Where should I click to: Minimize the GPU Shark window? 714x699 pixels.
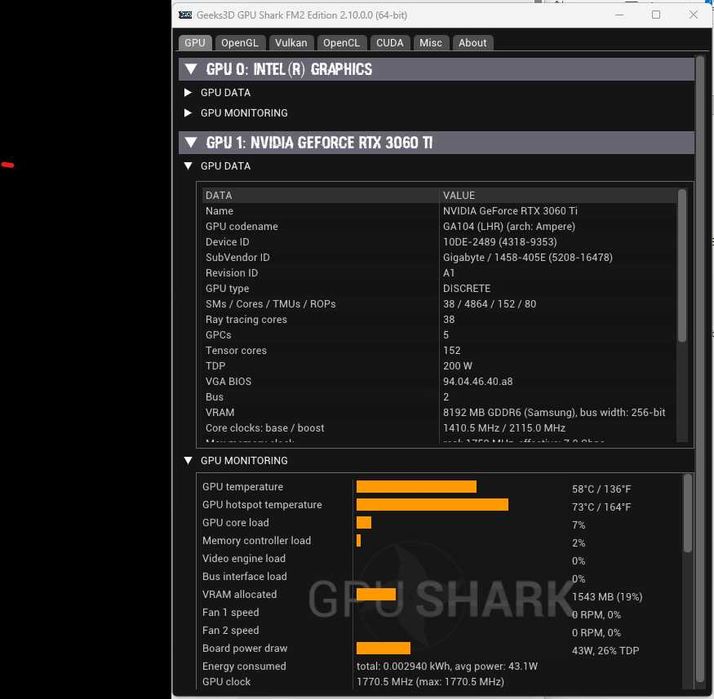click(x=619, y=15)
